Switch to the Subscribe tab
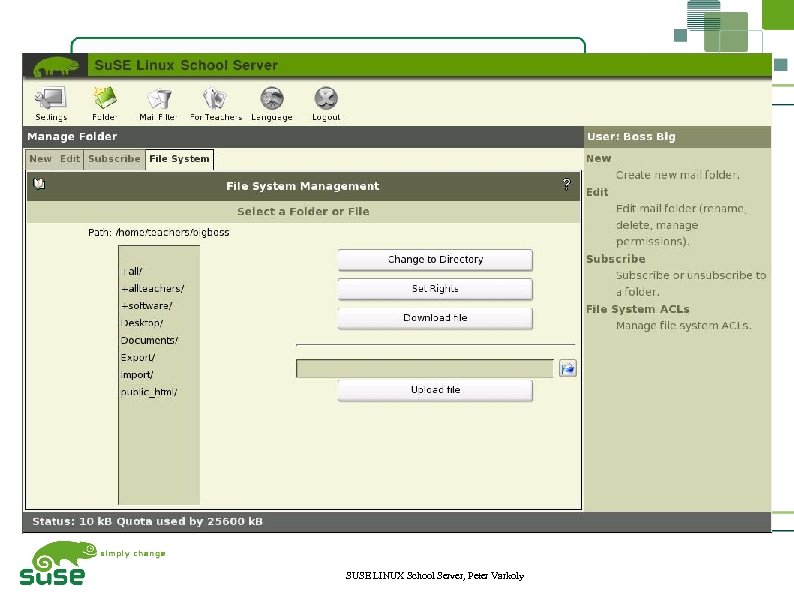 [x=114, y=158]
